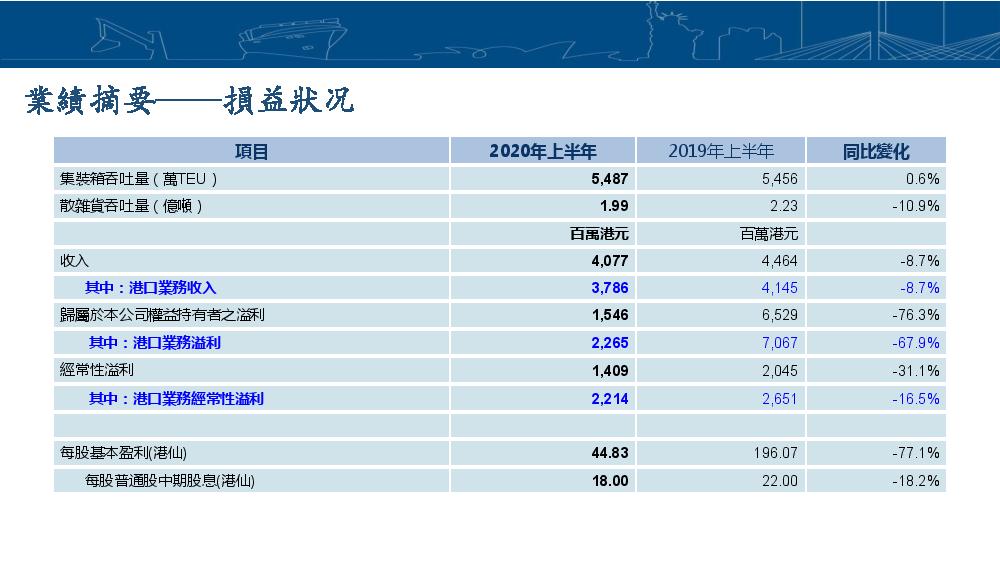Click the 其中：港口業務溢利 blue label
Screen dimensions: 1000x563
[155, 343]
